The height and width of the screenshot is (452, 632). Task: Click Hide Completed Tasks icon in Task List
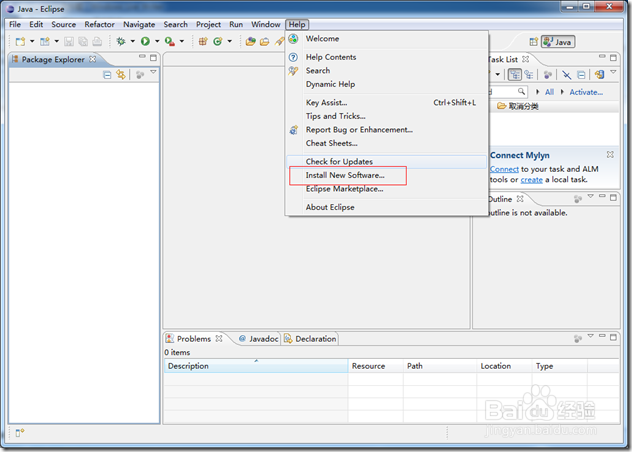point(567,75)
